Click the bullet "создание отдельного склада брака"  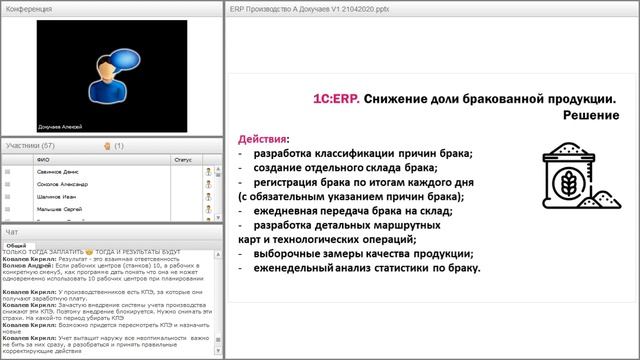pyautogui.click(x=345, y=168)
